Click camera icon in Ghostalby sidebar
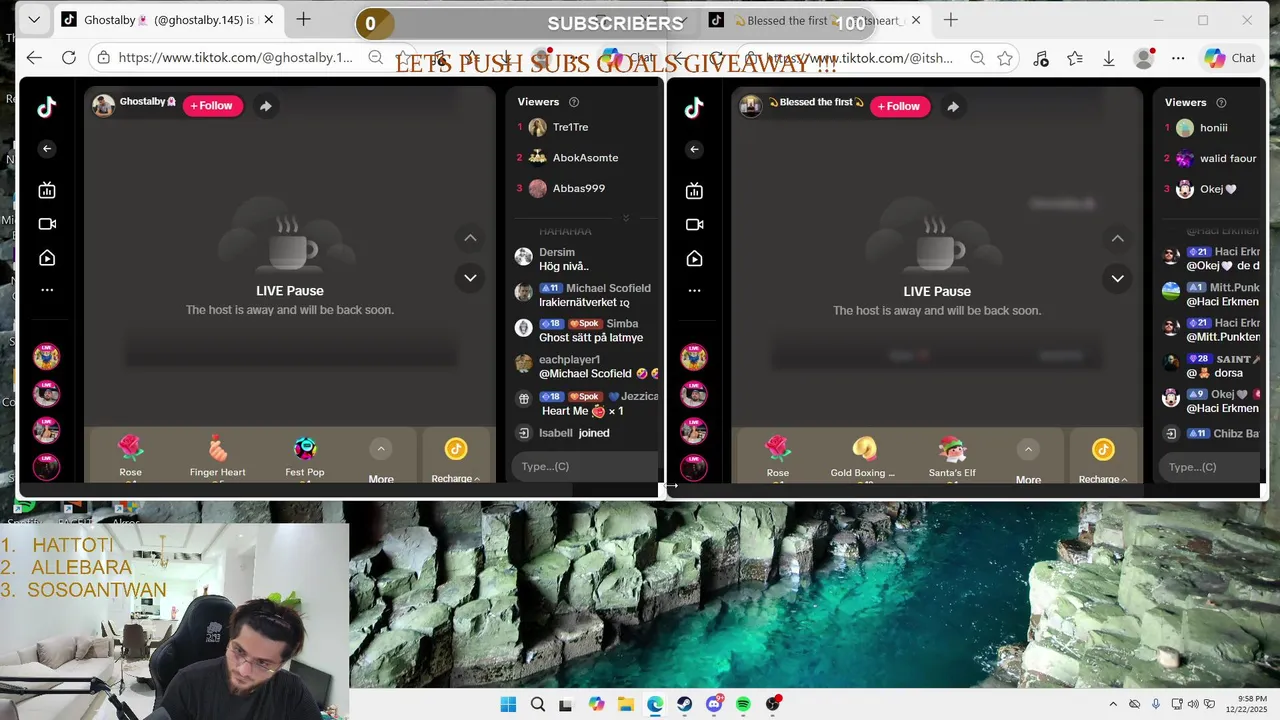Image resolution: width=1280 pixels, height=720 pixels. tap(47, 224)
